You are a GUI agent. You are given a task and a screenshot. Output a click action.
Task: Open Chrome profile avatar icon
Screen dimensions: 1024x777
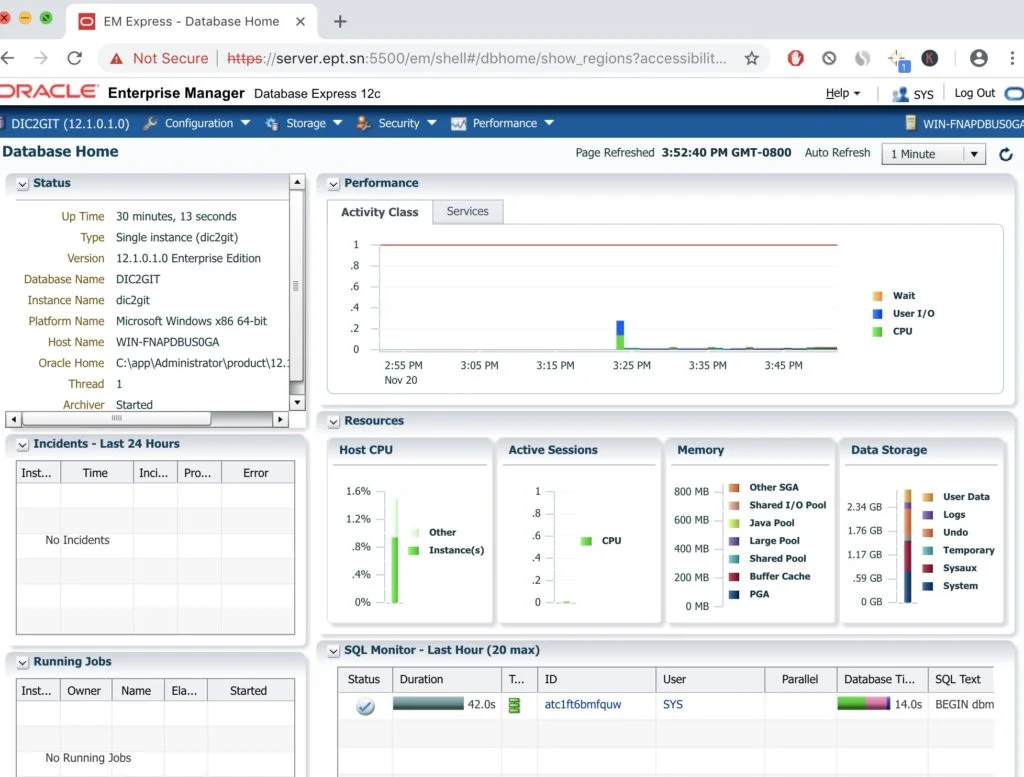[x=978, y=58]
